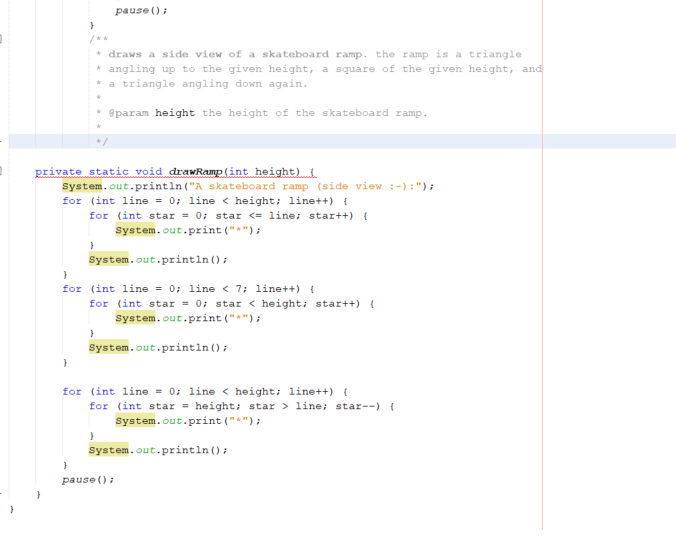676x541 pixels.
Task: Click the drawRamp method name
Action: 196,172
